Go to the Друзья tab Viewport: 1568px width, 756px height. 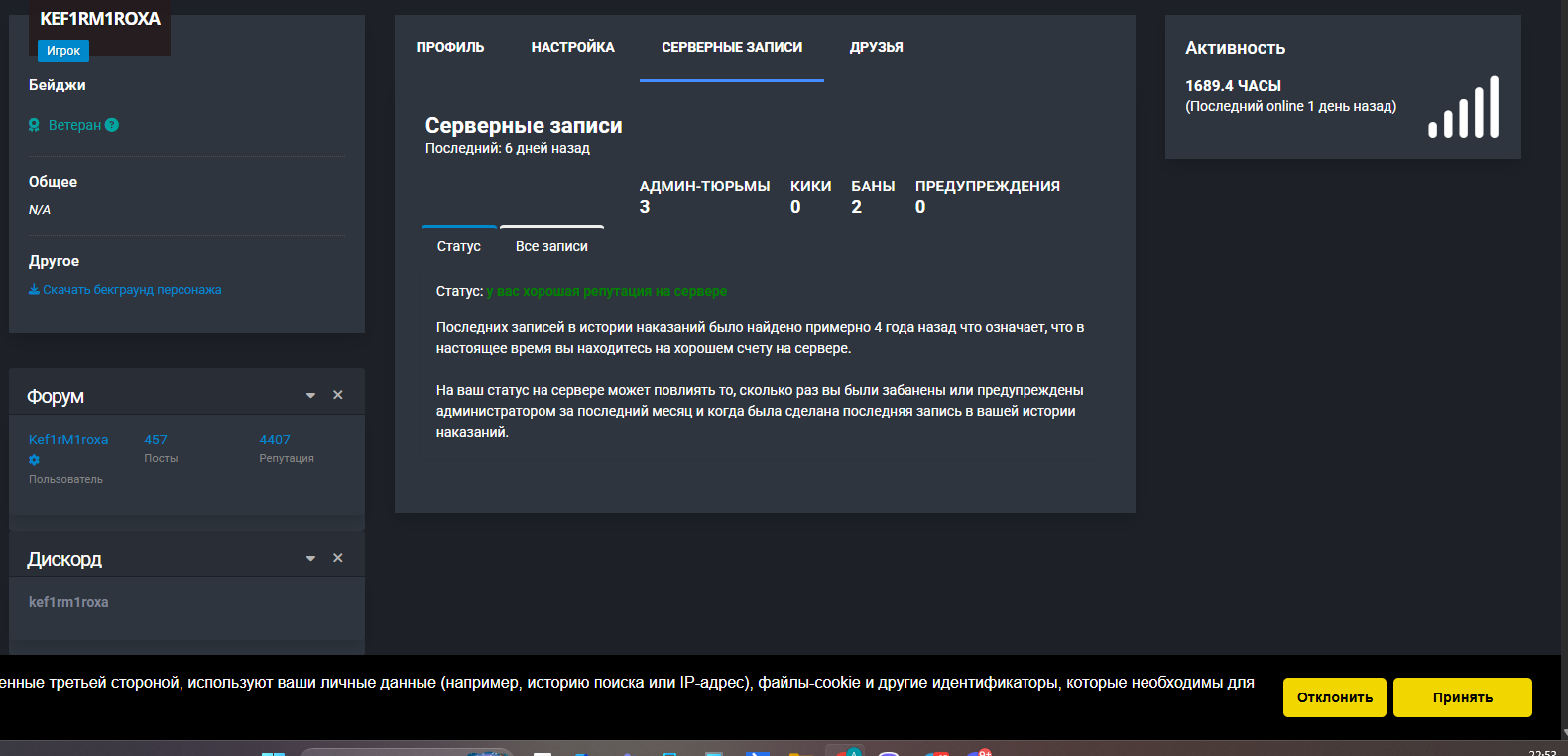point(876,47)
